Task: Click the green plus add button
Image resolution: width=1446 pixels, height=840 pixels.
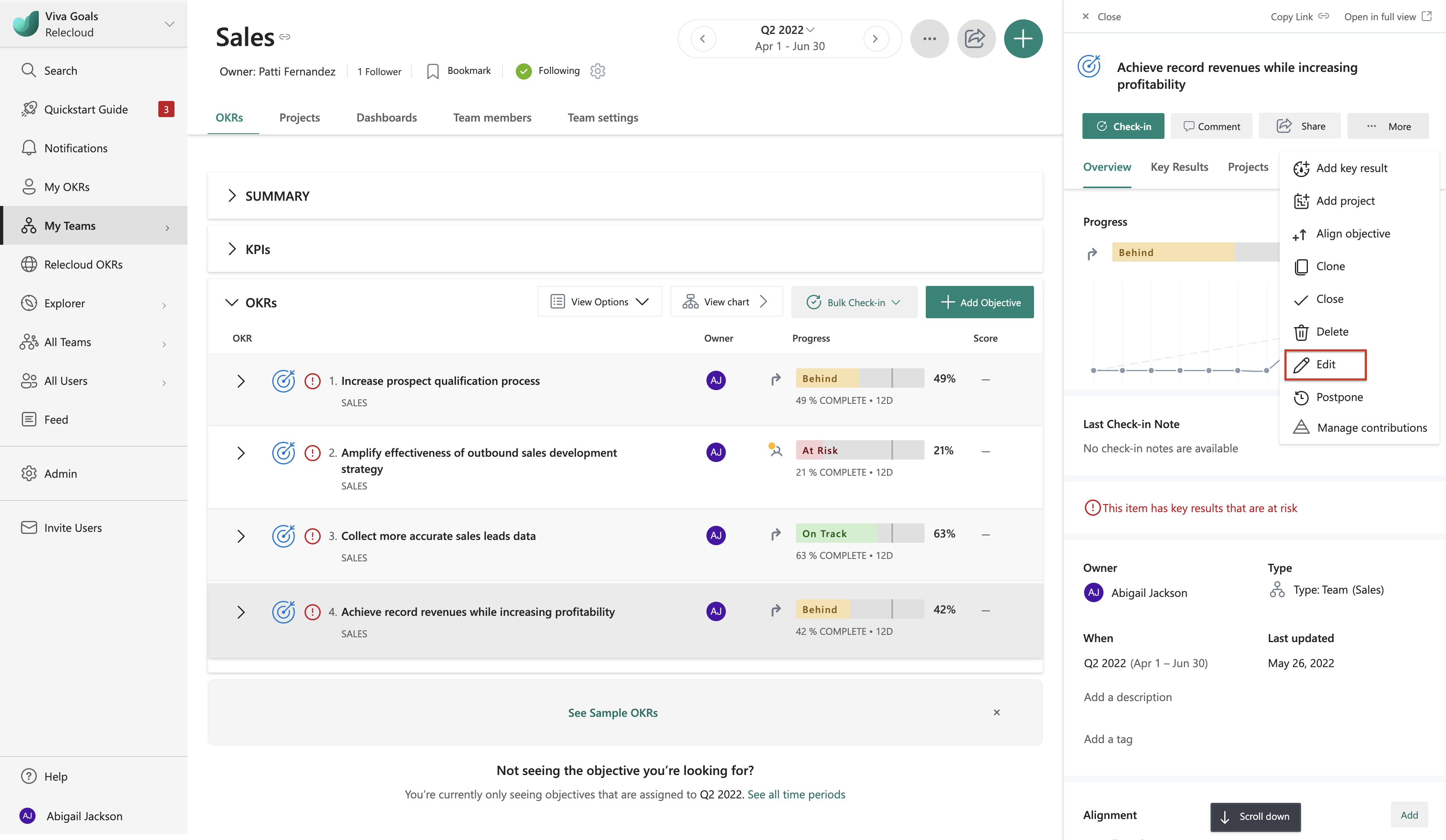Action: point(1023,39)
